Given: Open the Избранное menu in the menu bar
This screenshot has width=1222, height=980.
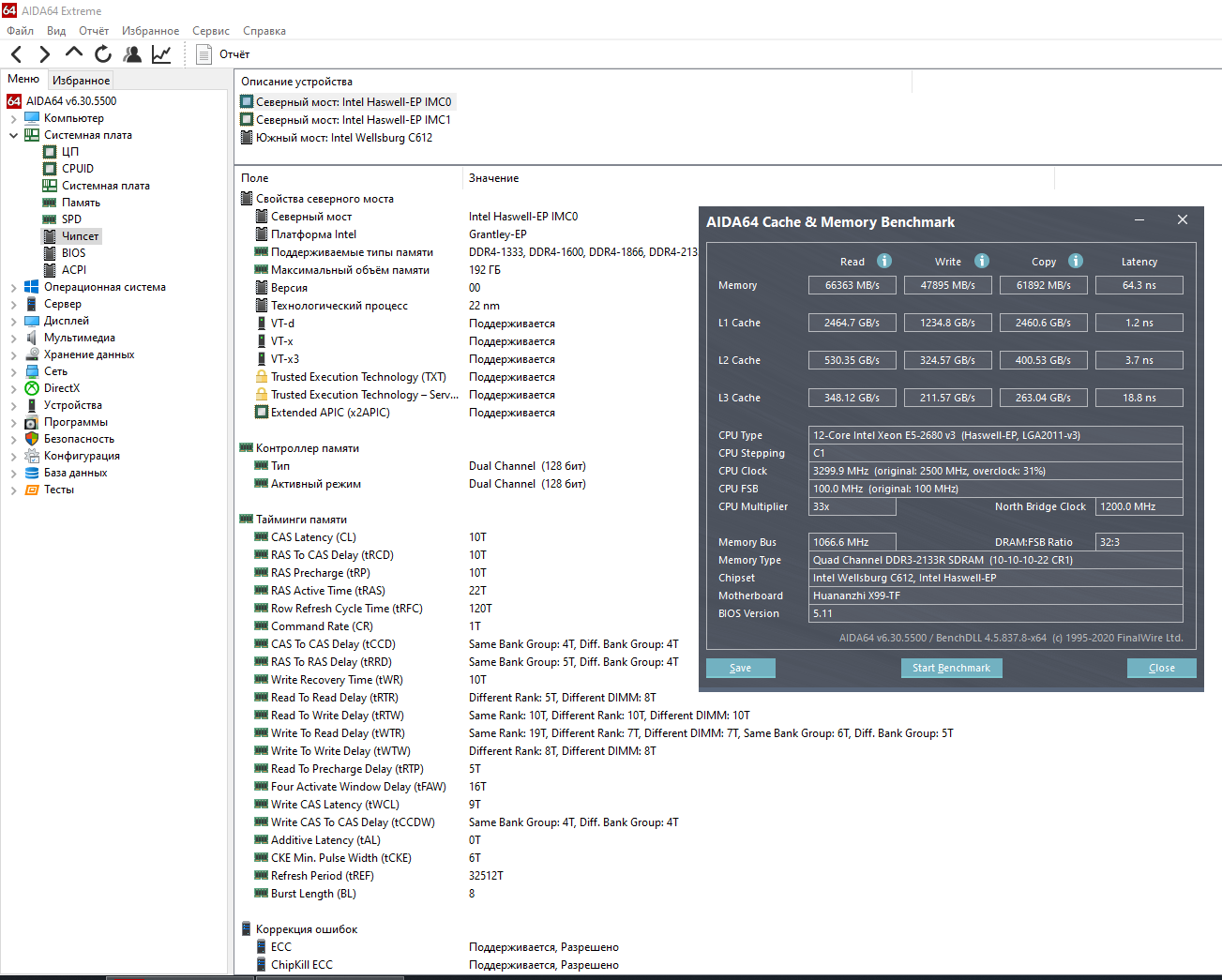Looking at the screenshot, I should point(150,31).
